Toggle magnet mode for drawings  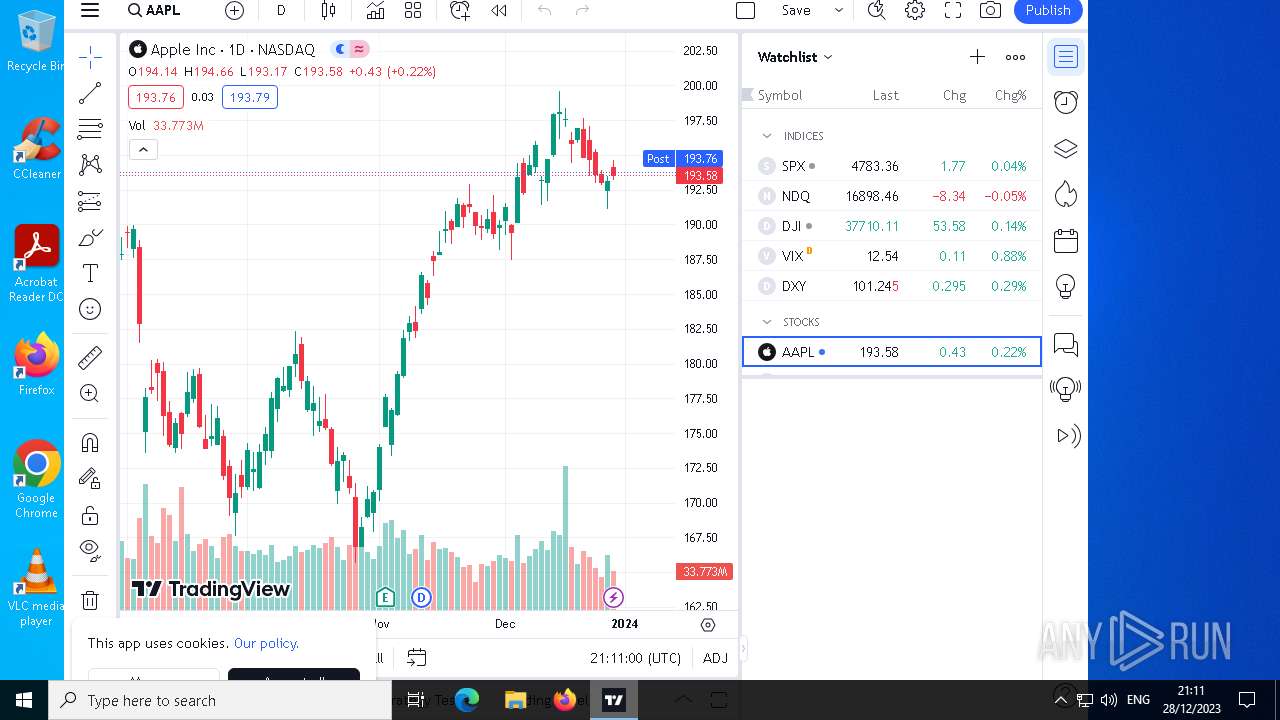[90, 442]
